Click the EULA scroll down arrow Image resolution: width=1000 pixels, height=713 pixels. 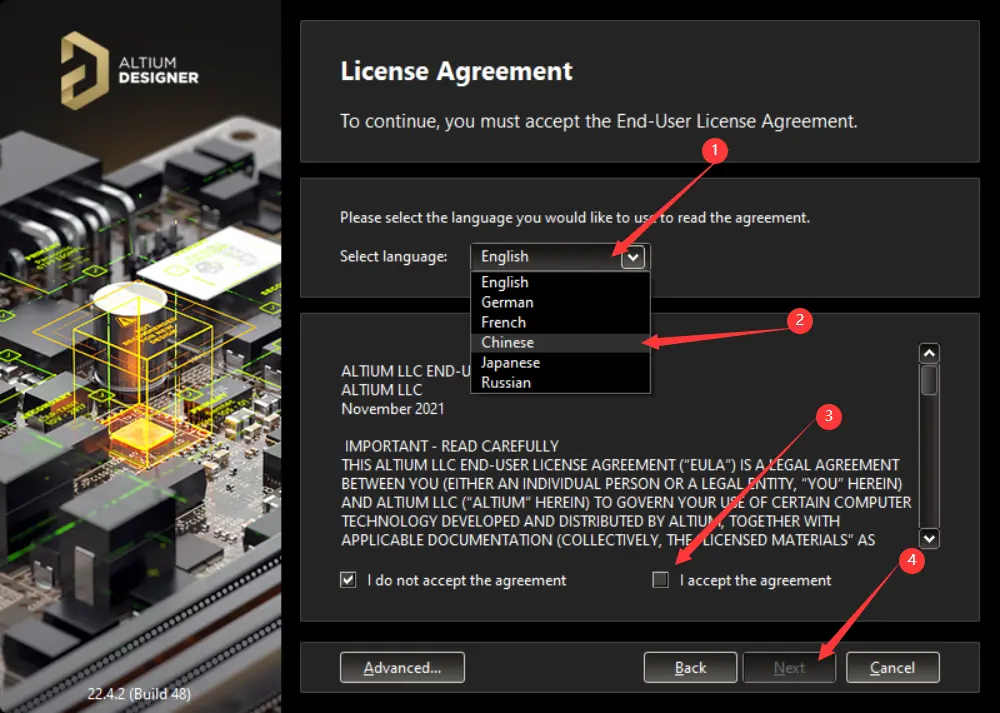tap(929, 538)
